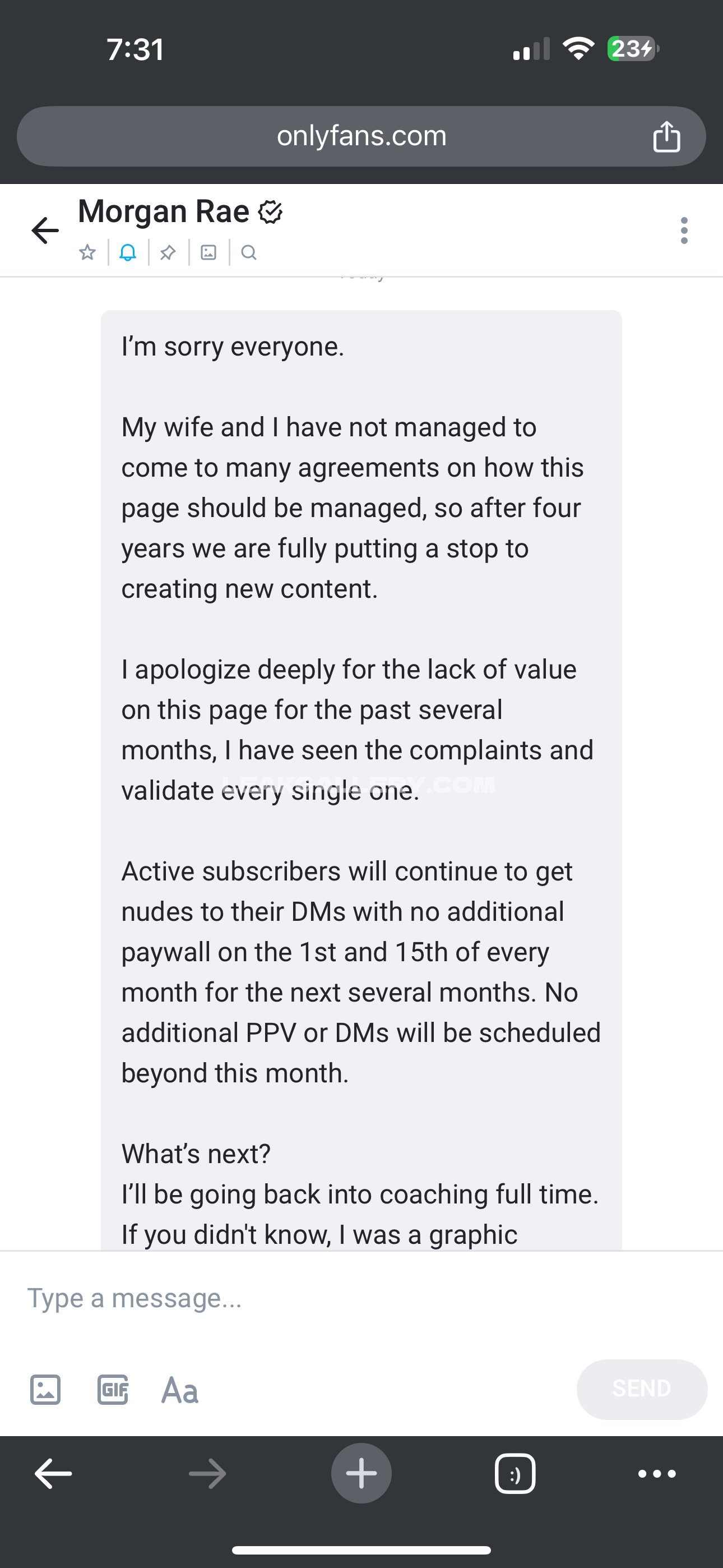Open the browser tab switcher
This screenshot has height=1568, width=723.
coord(515,1474)
